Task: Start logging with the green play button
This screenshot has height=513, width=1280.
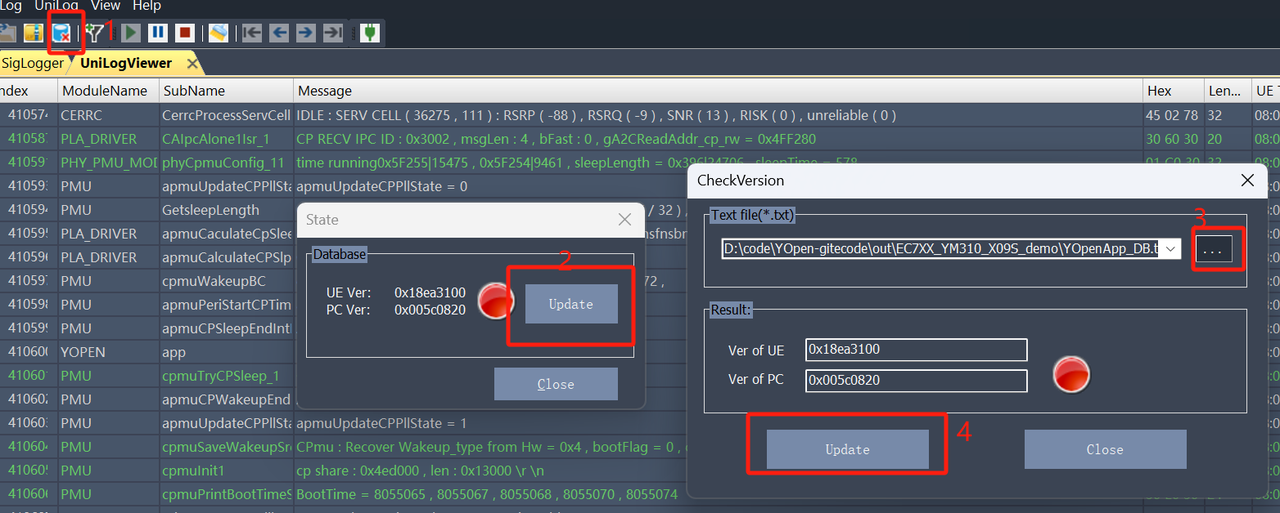Action: (131, 33)
